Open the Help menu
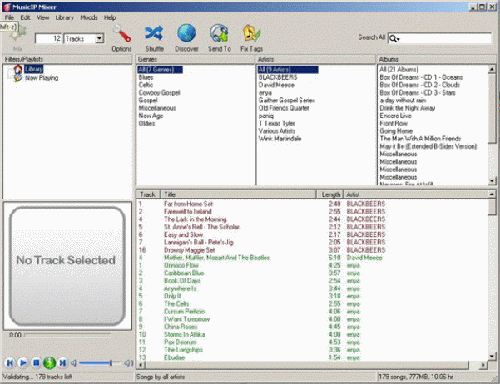The image size is (500, 384). 110,18
